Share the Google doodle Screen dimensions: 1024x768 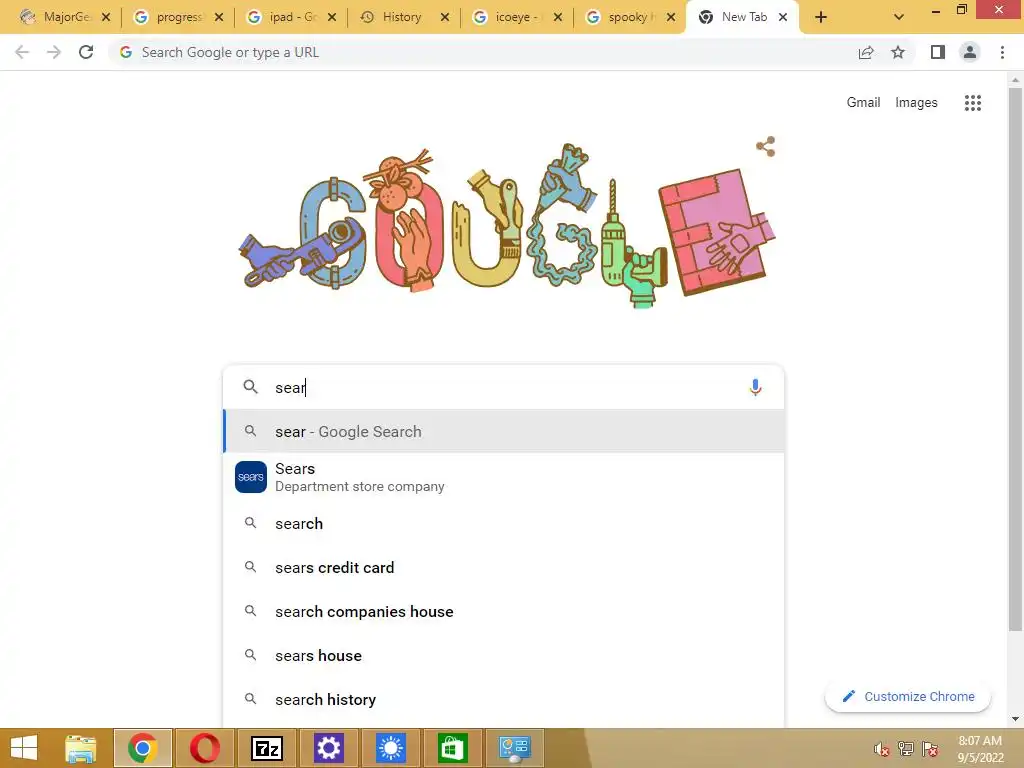[765, 146]
